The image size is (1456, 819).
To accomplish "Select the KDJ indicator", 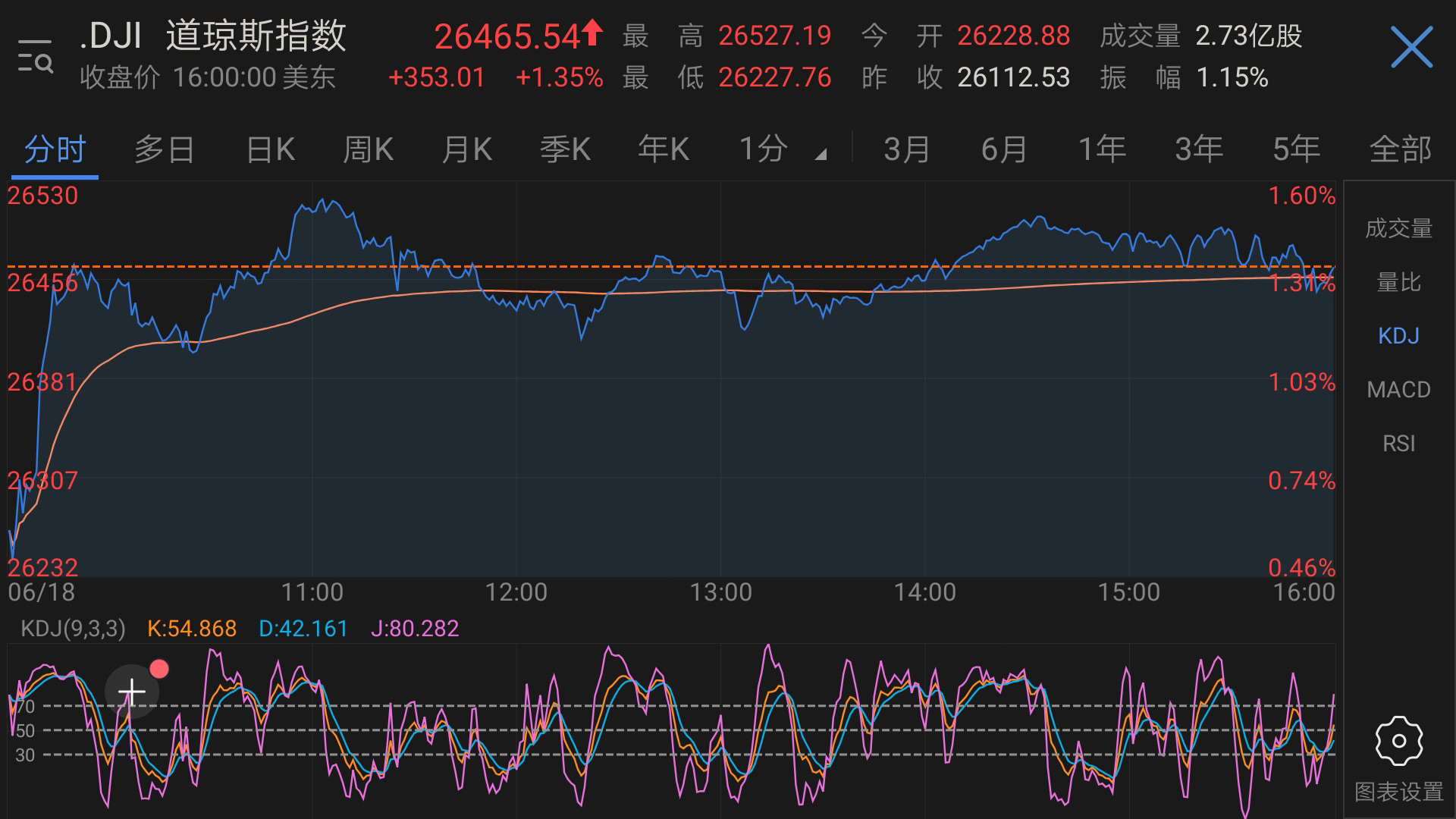I will click(x=1398, y=336).
